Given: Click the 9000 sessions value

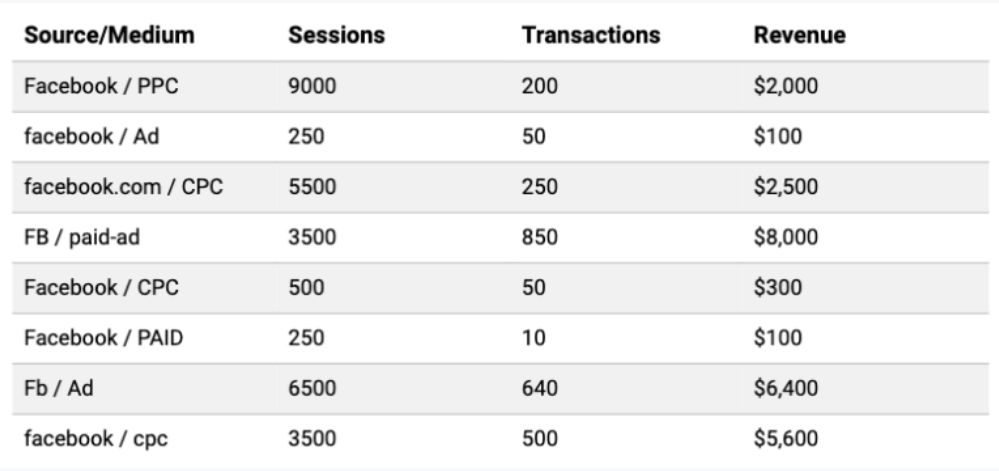Looking at the screenshot, I should (312, 86).
